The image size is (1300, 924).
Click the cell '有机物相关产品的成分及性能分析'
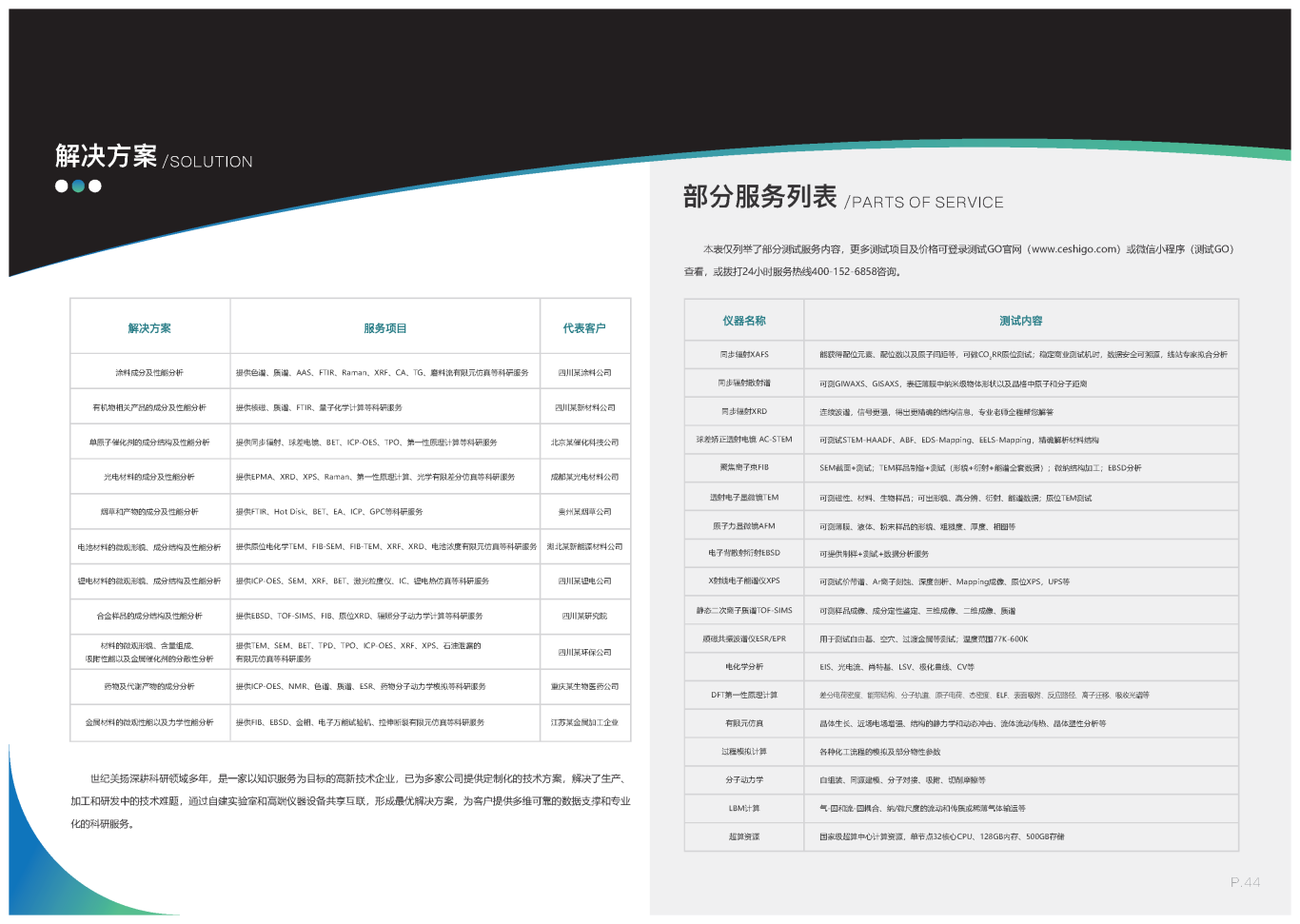149,407
